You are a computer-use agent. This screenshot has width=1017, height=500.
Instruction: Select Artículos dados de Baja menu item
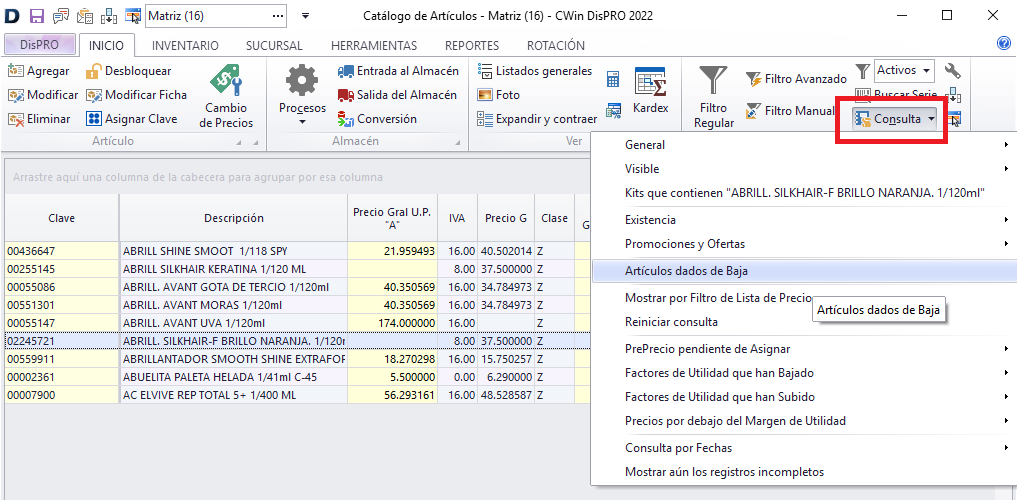[686, 271]
